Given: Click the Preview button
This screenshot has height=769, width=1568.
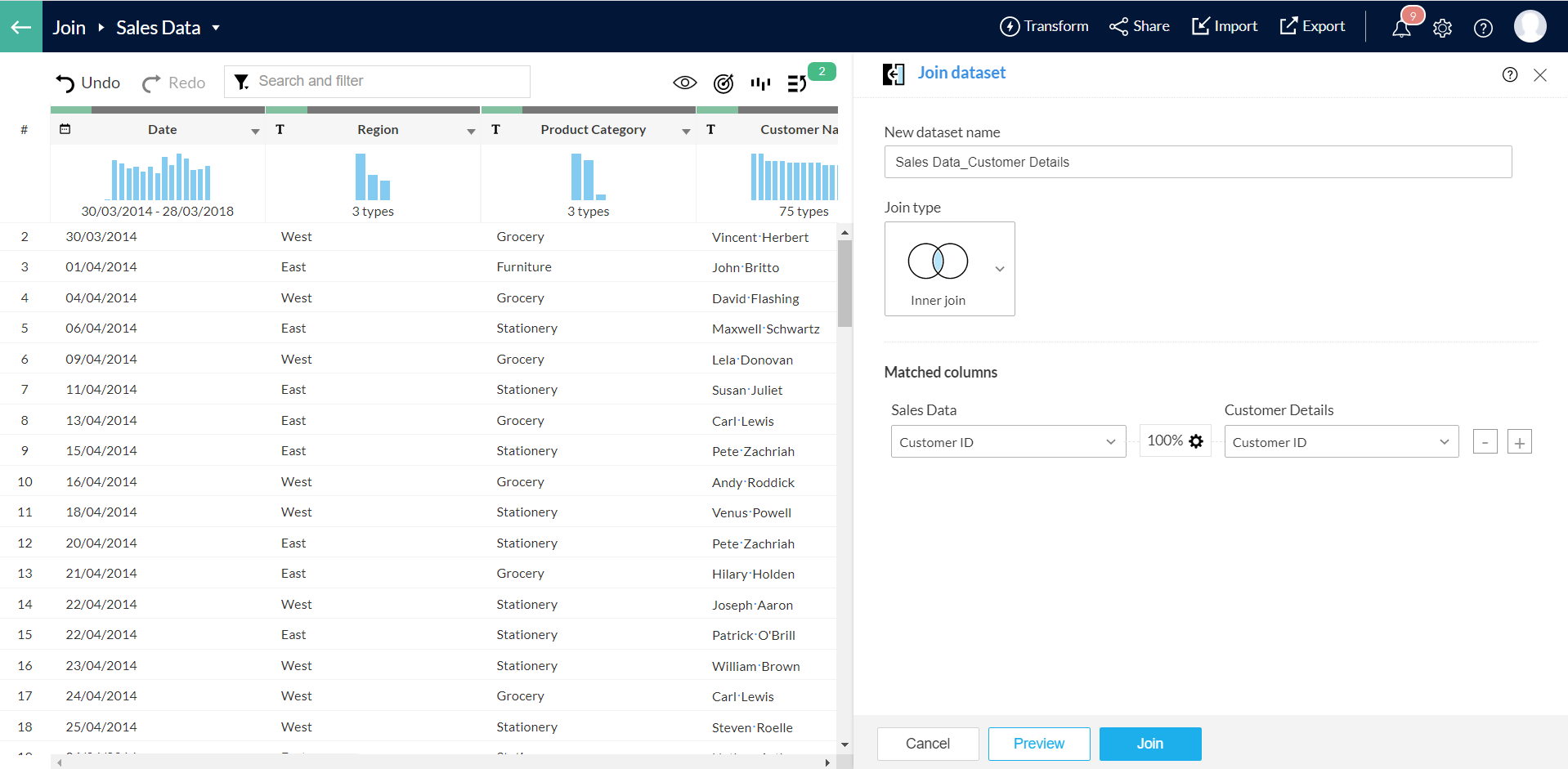Looking at the screenshot, I should tap(1038, 744).
